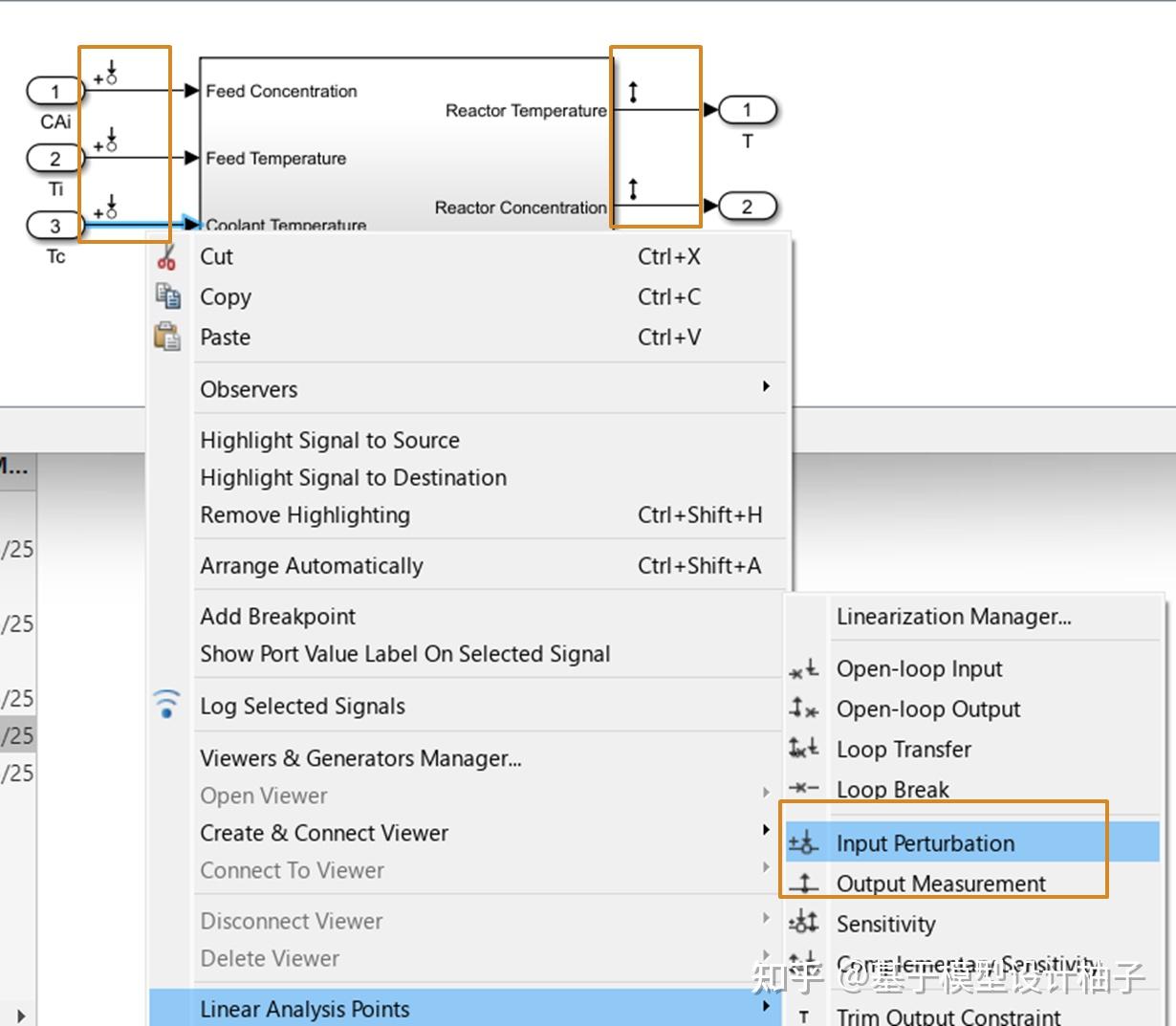The image size is (1176, 1026).
Task: Open Viewers & Generators Manager…
Action: [x=360, y=758]
